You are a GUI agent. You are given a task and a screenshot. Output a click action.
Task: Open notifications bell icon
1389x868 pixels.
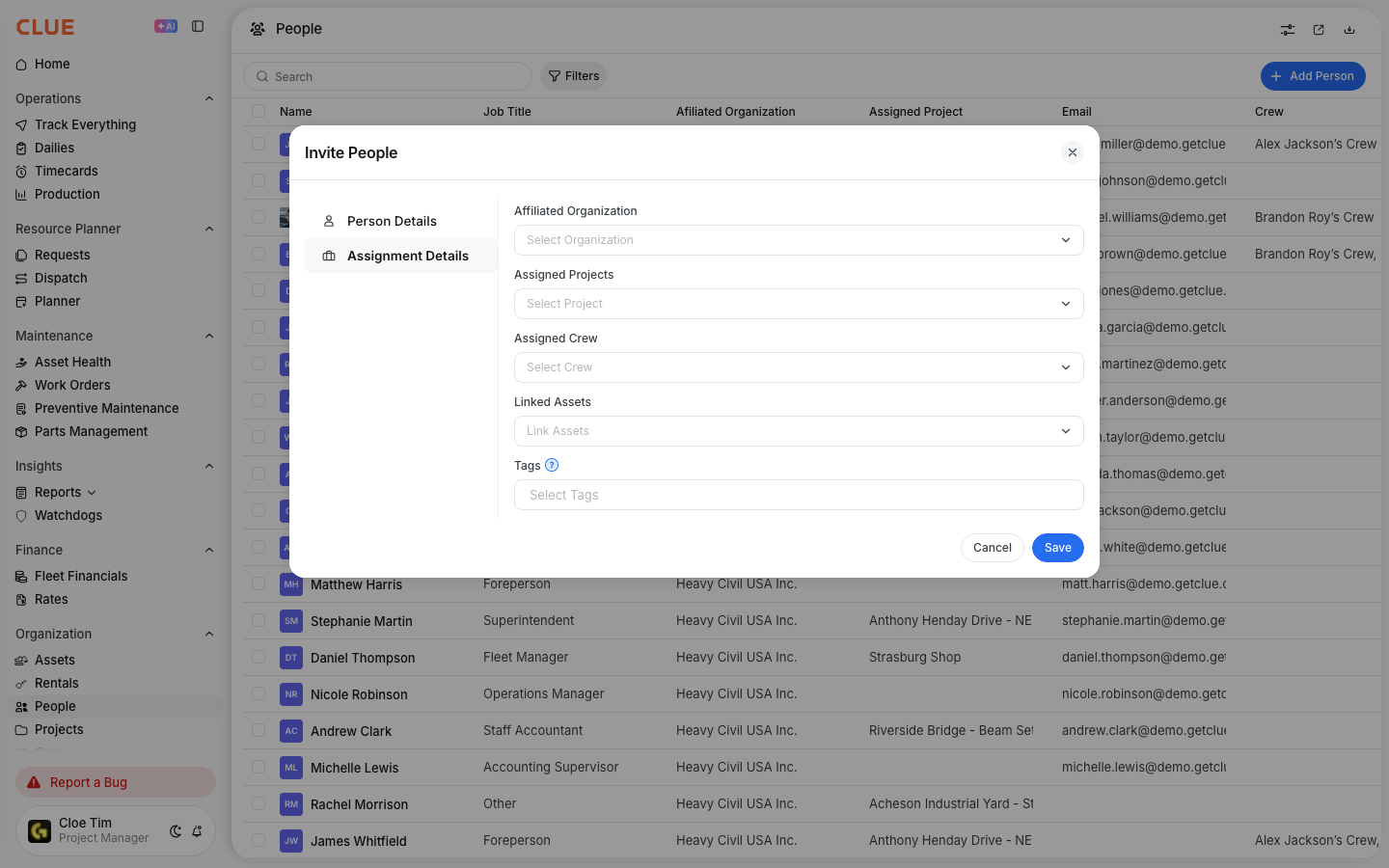197,831
